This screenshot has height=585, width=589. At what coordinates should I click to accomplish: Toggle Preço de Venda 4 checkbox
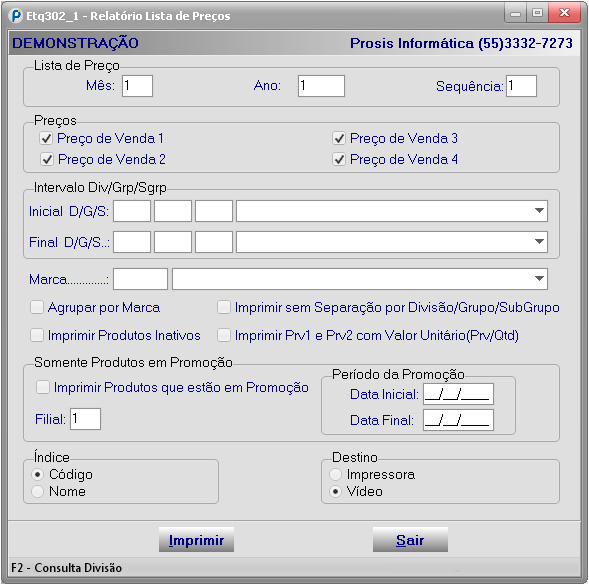click(x=339, y=160)
